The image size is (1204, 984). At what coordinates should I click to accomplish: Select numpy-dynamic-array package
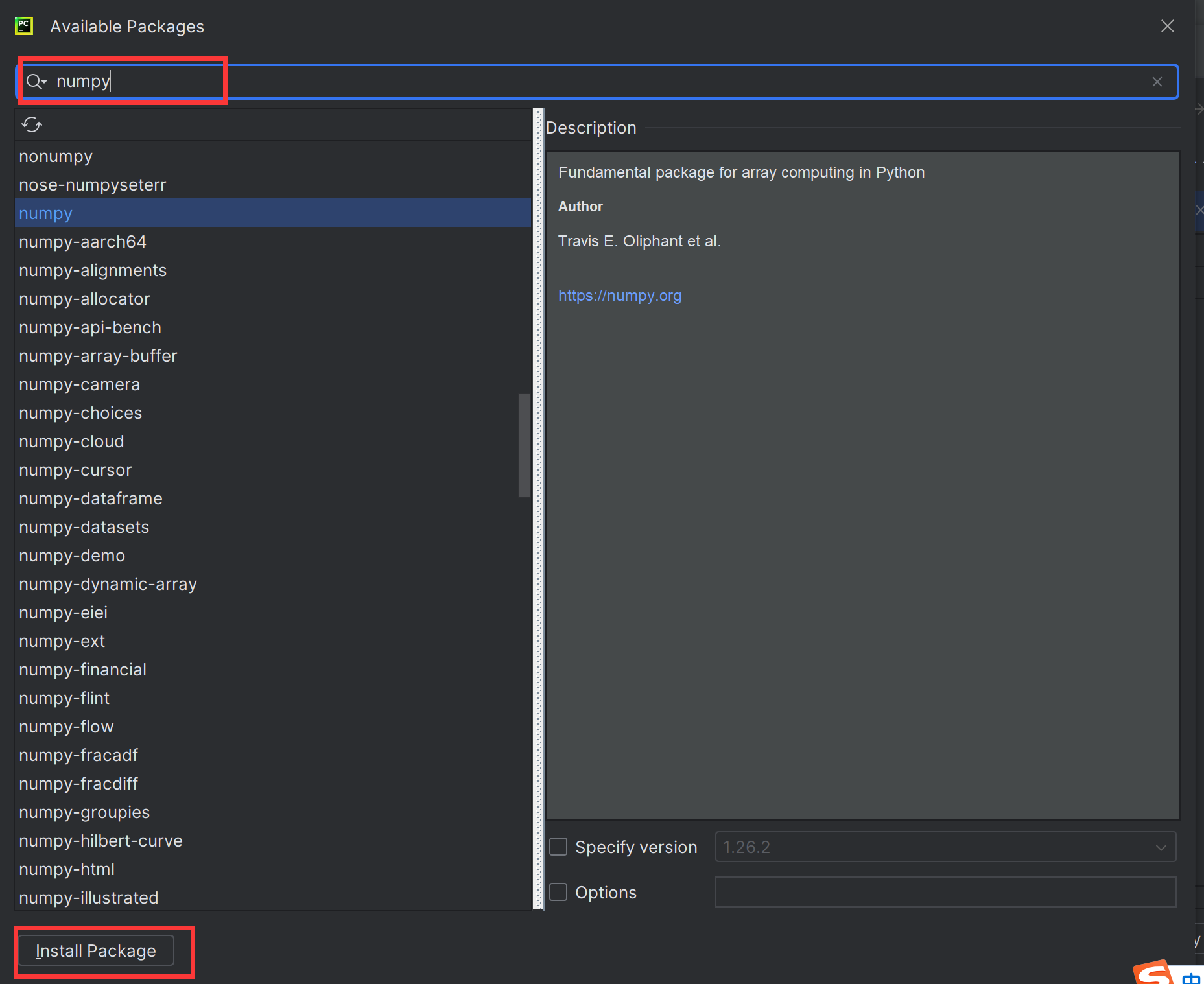[x=273, y=584]
